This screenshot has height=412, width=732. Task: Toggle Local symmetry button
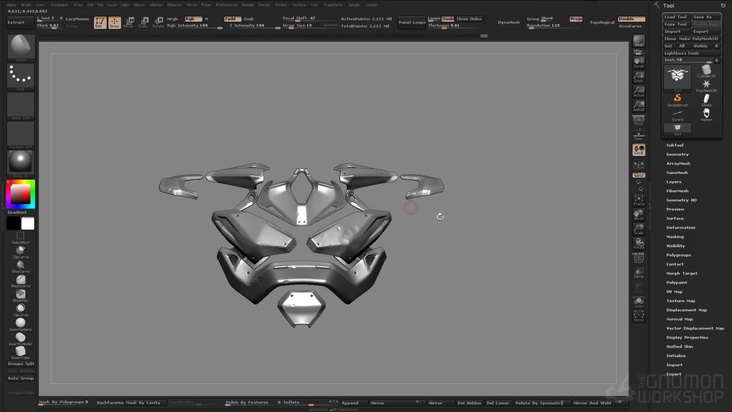tap(639, 150)
